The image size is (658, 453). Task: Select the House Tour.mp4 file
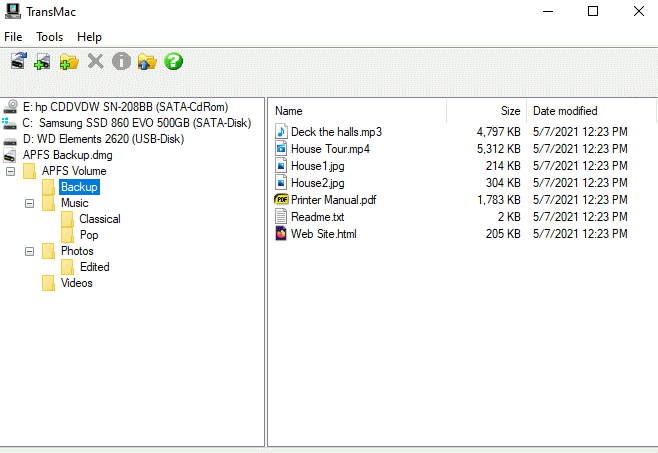pyautogui.click(x=330, y=149)
